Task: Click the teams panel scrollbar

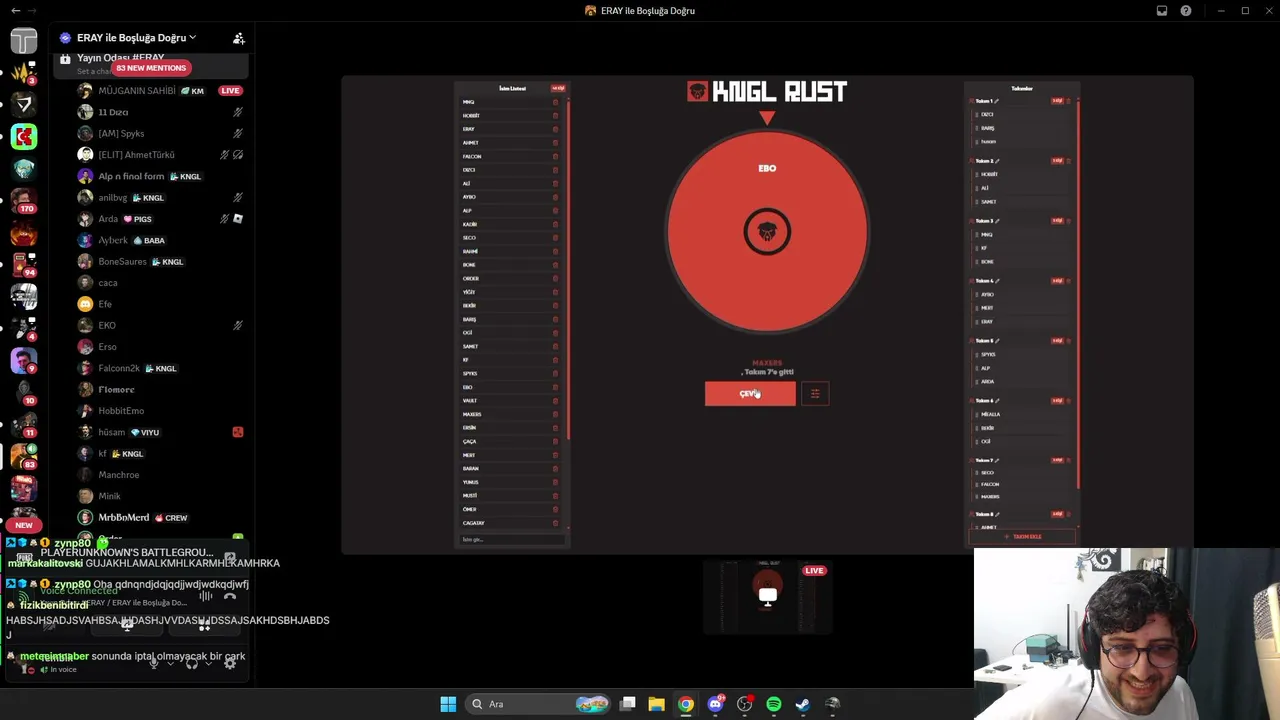Action: [1079, 294]
